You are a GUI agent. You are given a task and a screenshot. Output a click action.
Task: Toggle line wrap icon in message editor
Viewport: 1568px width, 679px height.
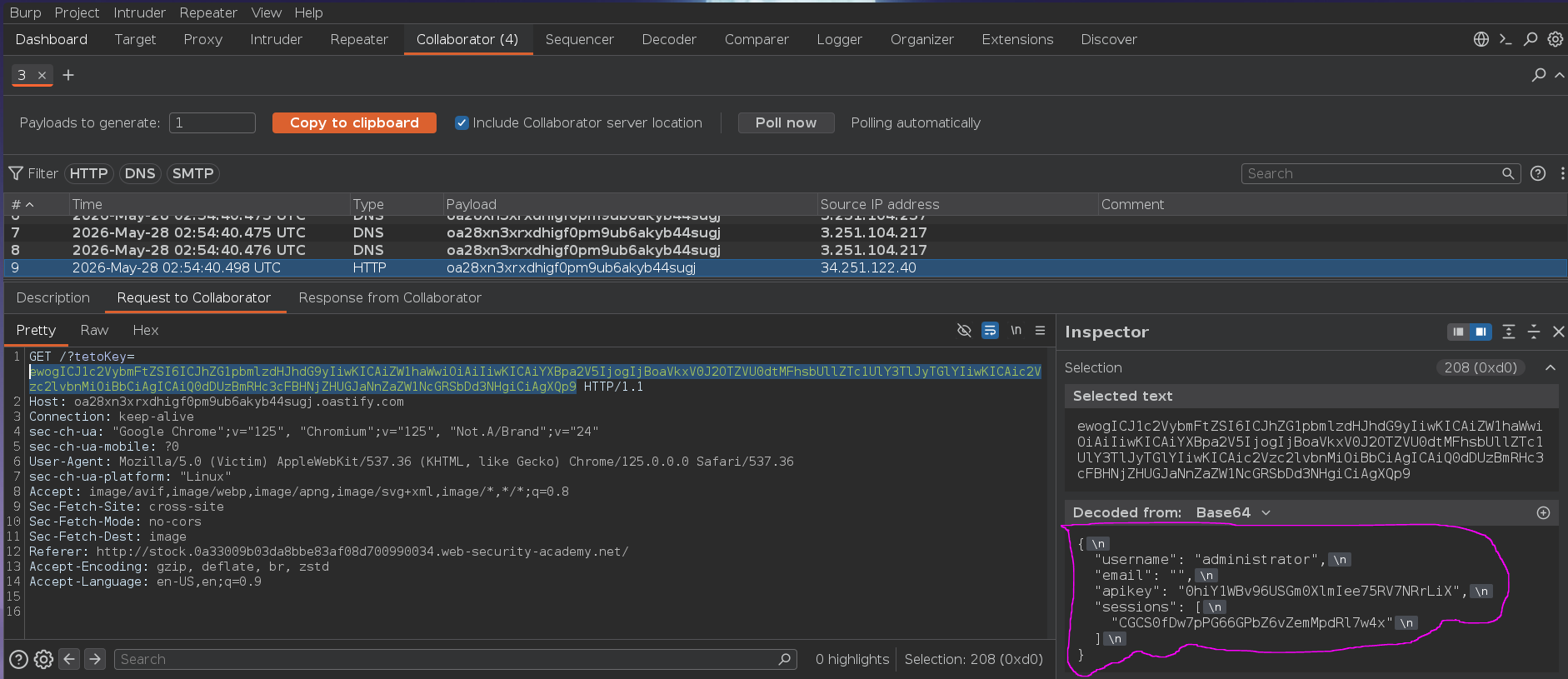[990, 331]
